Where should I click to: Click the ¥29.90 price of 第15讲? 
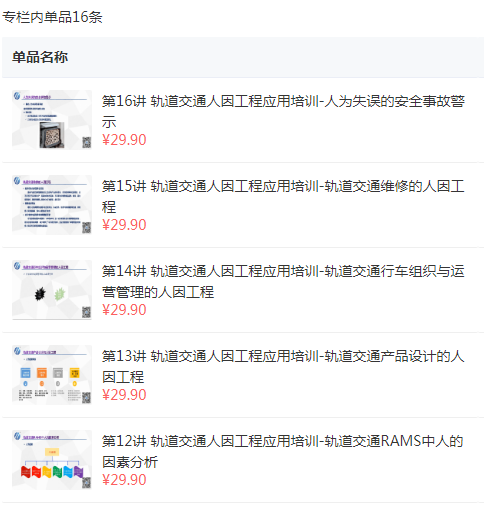point(124,225)
